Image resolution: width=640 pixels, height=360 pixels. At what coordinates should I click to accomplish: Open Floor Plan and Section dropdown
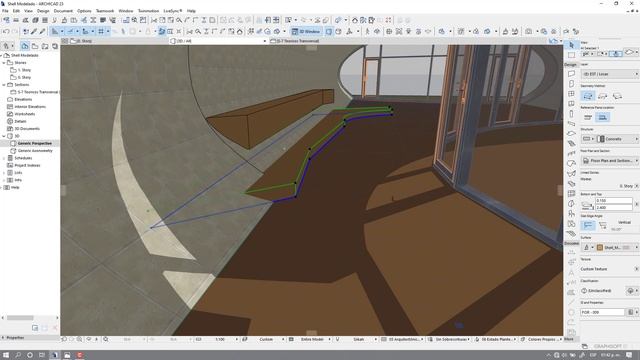click(610, 161)
